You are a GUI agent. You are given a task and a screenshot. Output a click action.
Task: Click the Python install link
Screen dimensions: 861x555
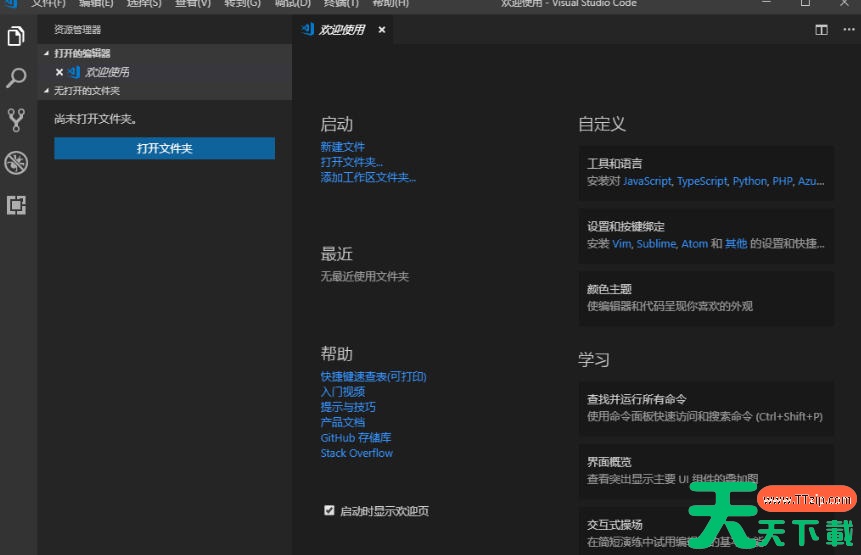pyautogui.click(x=750, y=182)
